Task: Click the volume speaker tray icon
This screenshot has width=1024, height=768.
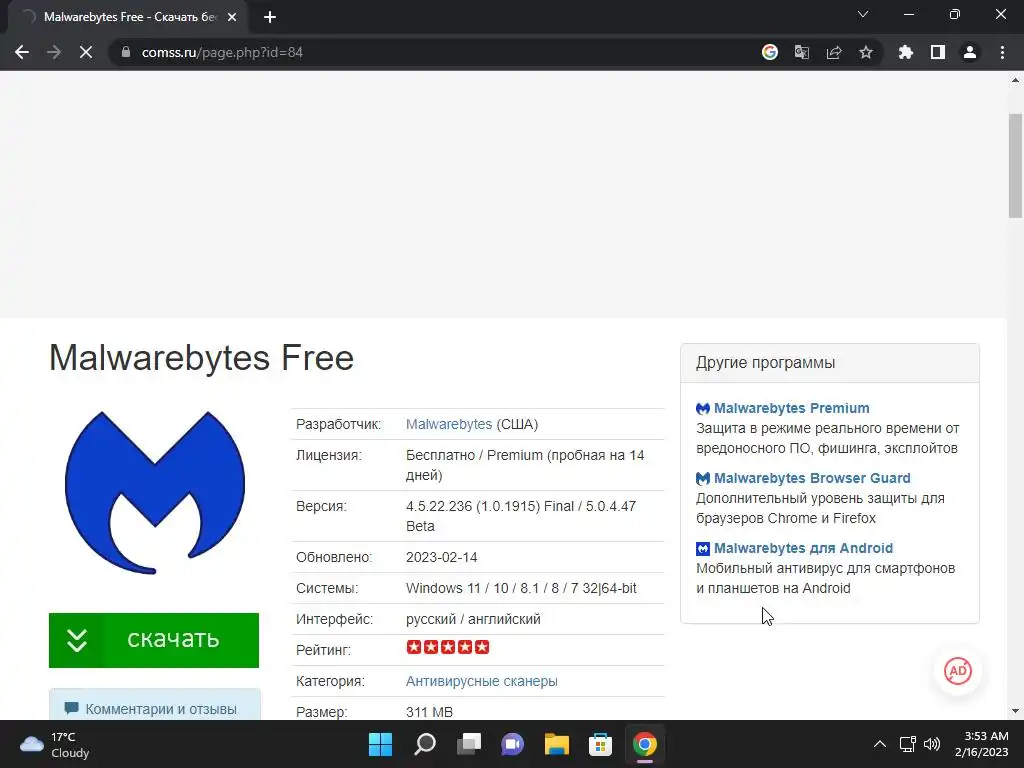Action: 932,744
